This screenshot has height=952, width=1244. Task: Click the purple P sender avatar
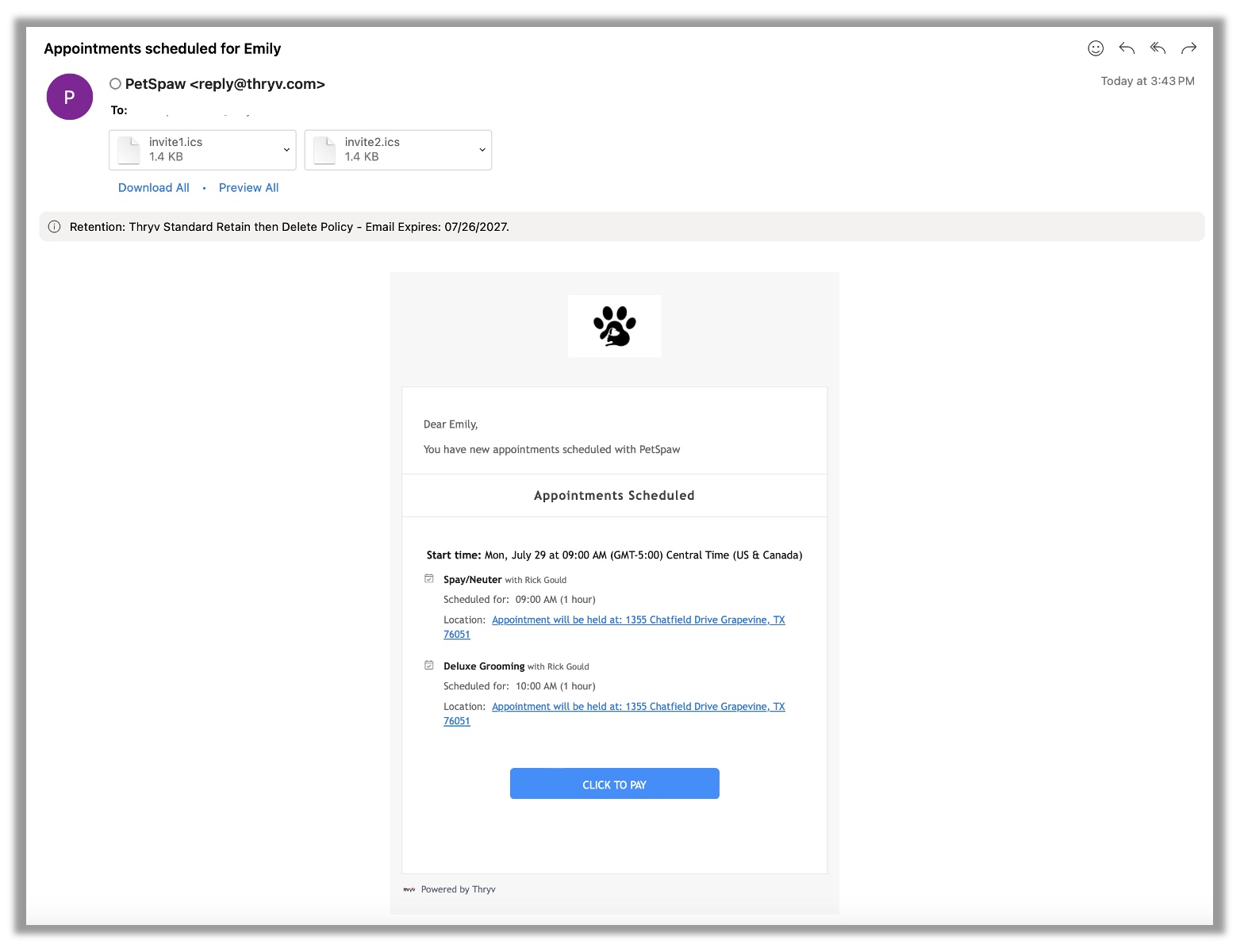point(70,97)
